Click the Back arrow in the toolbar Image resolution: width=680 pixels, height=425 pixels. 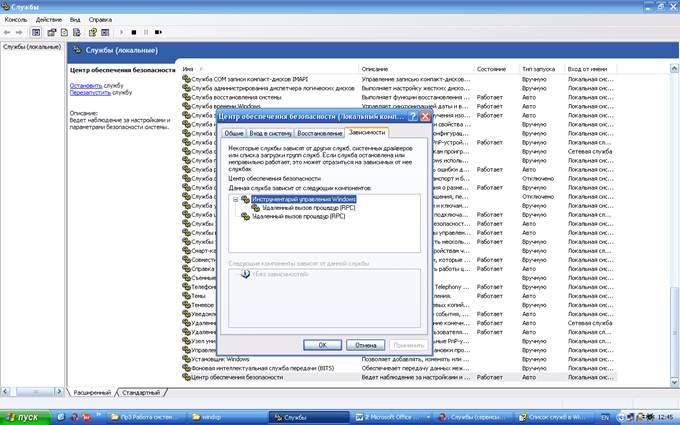7,33
